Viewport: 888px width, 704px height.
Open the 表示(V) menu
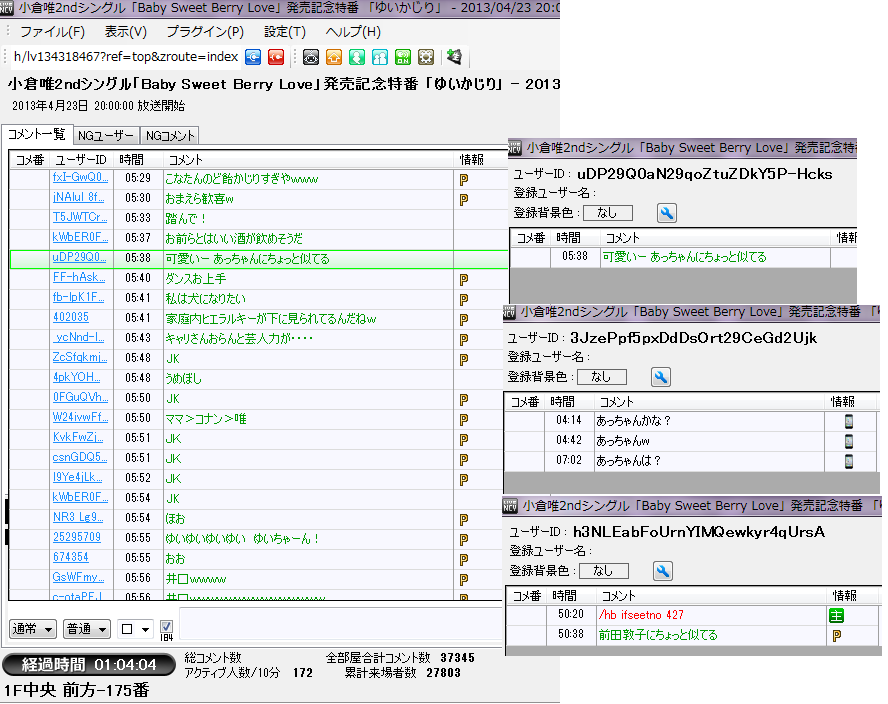pos(125,32)
